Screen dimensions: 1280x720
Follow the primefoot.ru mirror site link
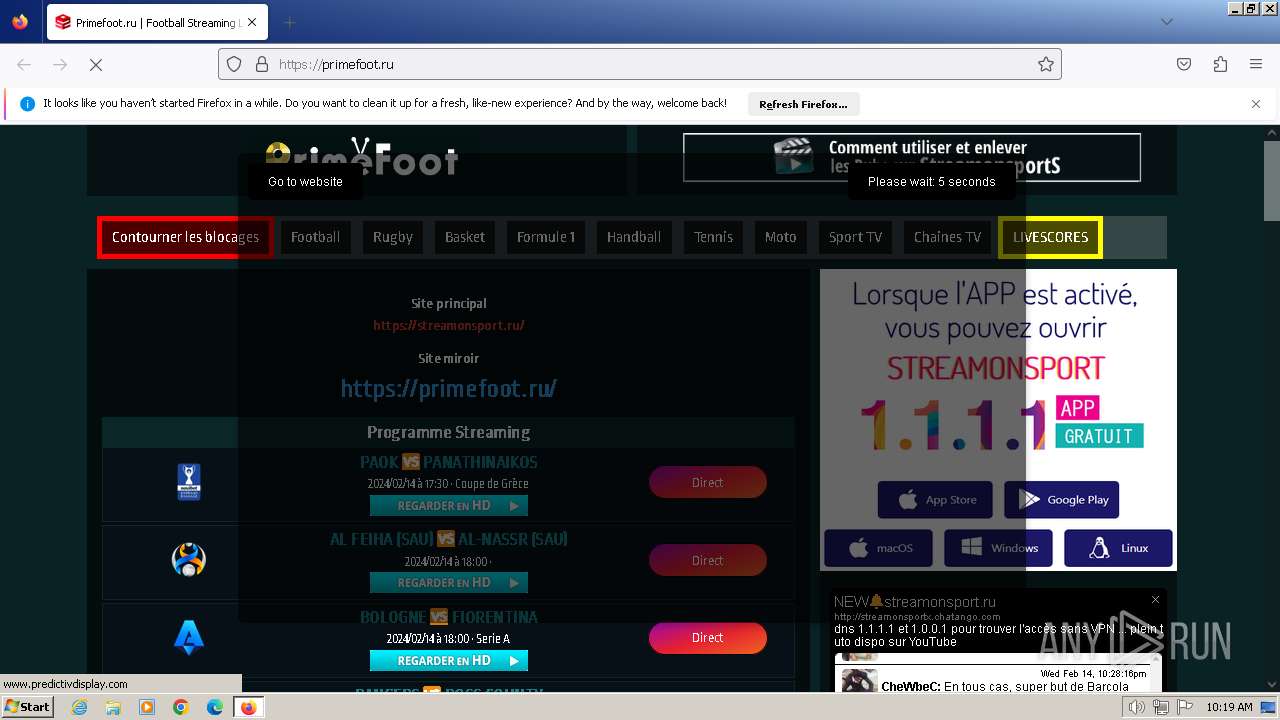coord(449,388)
